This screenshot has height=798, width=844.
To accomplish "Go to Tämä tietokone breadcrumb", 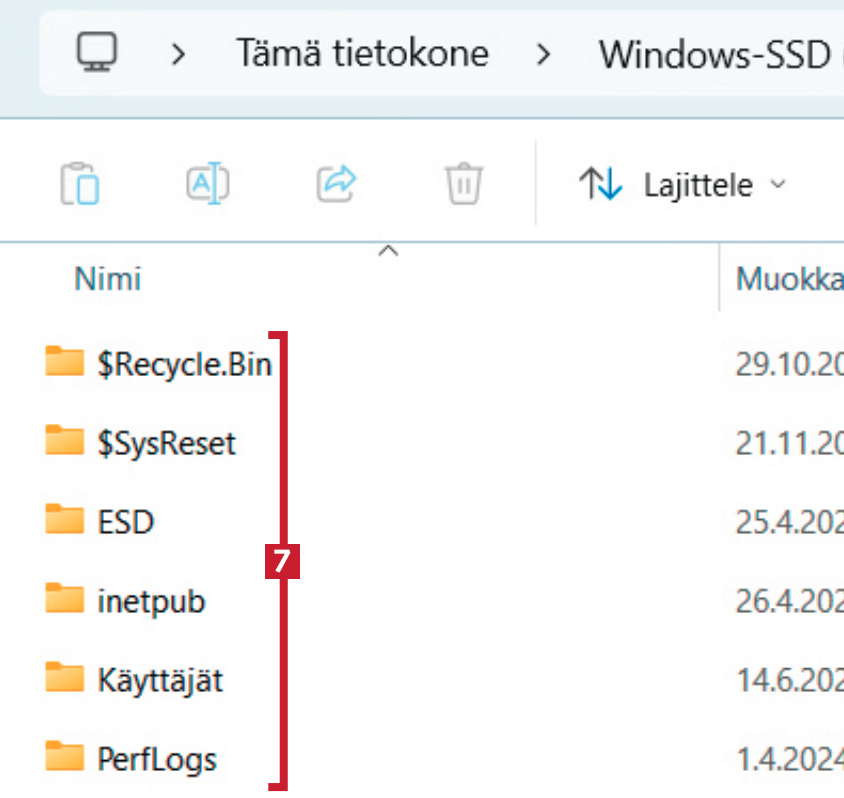I will click(362, 53).
